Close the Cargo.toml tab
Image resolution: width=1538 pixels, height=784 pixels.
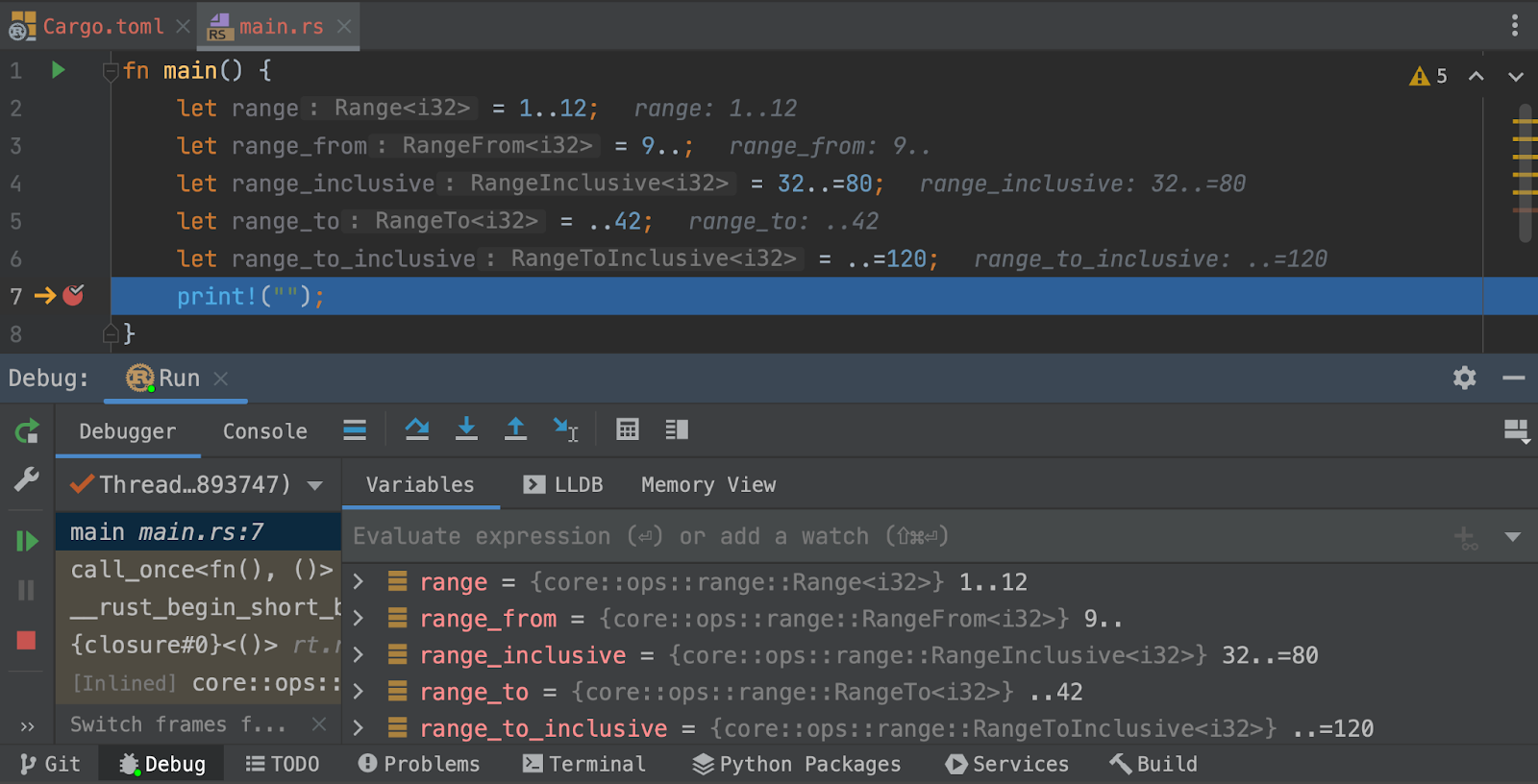183,27
